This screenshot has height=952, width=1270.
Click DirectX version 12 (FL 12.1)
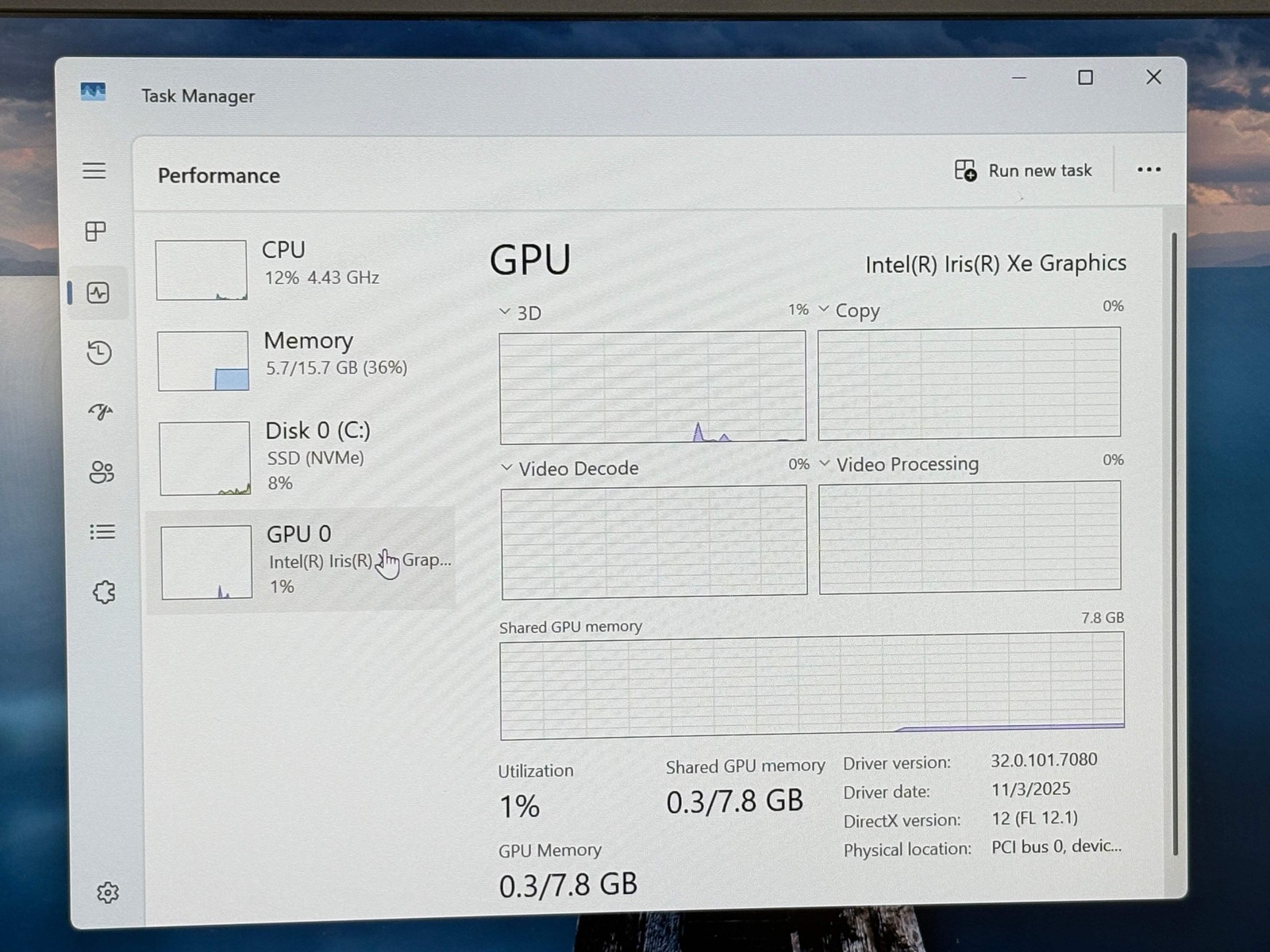[x=1035, y=818]
